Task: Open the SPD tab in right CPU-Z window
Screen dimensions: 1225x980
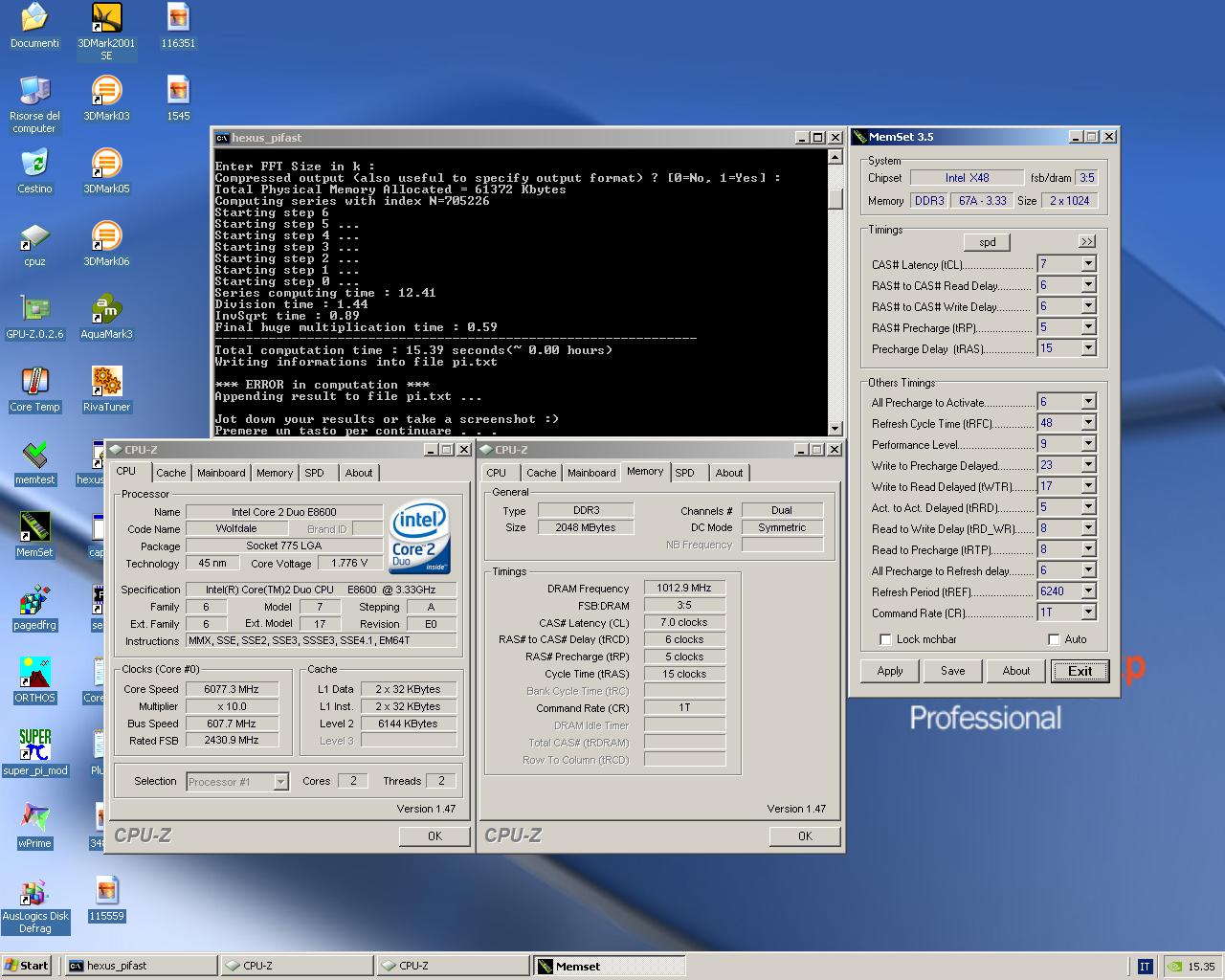Action: point(685,473)
